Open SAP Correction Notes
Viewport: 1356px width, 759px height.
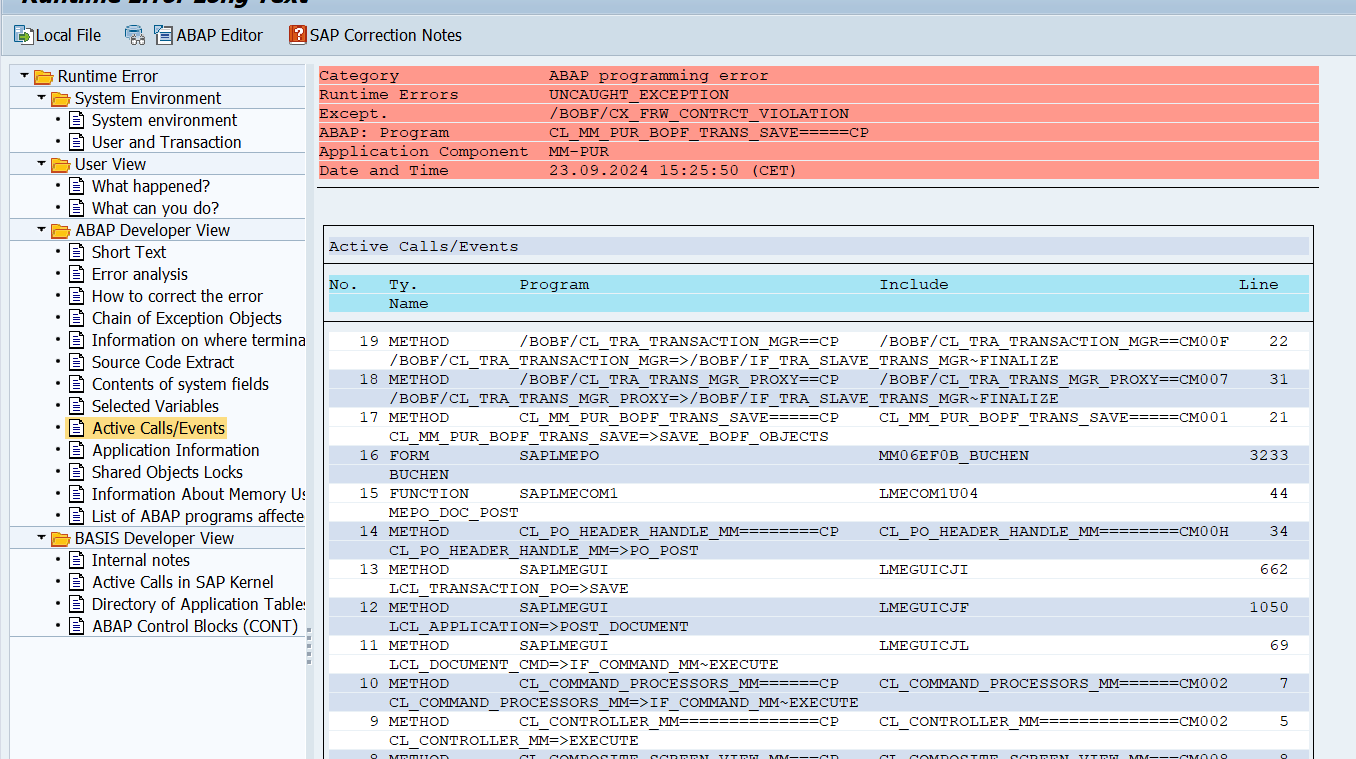pos(376,35)
